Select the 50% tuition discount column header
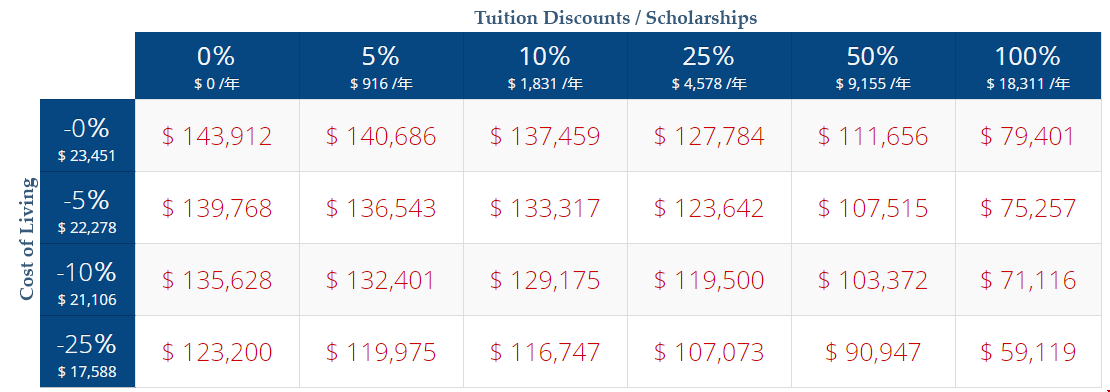Image resolution: width=1110 pixels, height=392 pixels. [x=874, y=66]
